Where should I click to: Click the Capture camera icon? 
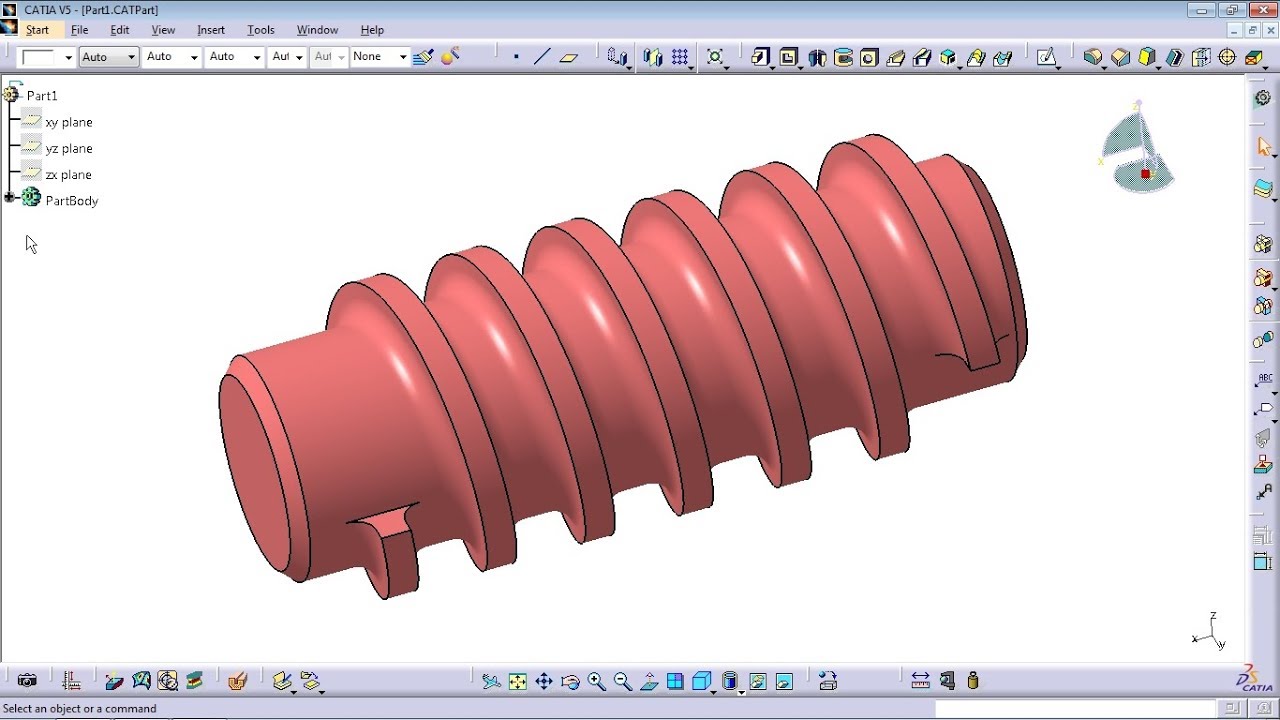(27, 681)
